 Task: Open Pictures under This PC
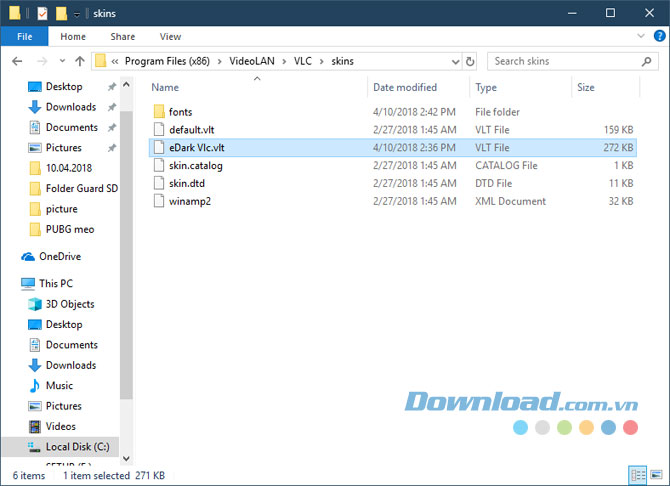(64, 406)
